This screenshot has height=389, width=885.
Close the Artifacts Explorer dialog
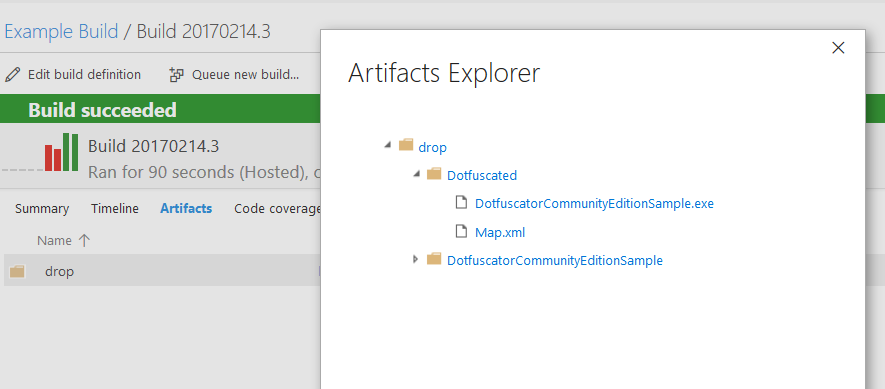click(838, 48)
